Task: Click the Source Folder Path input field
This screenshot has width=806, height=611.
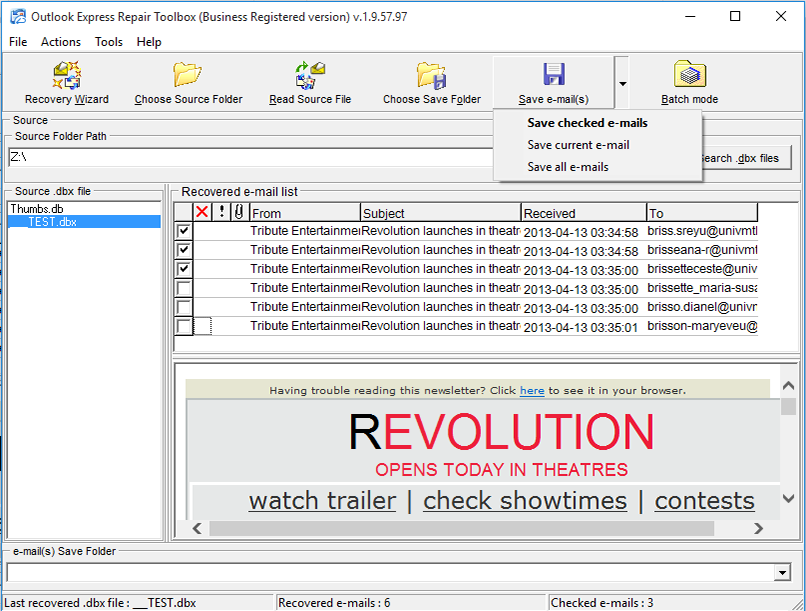Action: (251, 157)
